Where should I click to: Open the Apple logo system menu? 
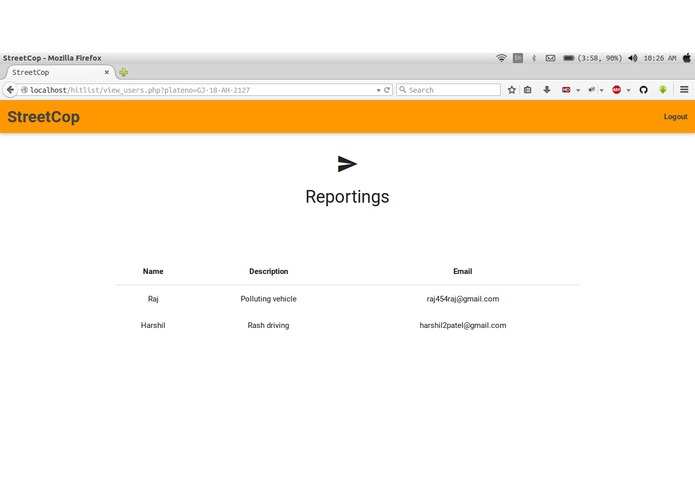pos(687,58)
